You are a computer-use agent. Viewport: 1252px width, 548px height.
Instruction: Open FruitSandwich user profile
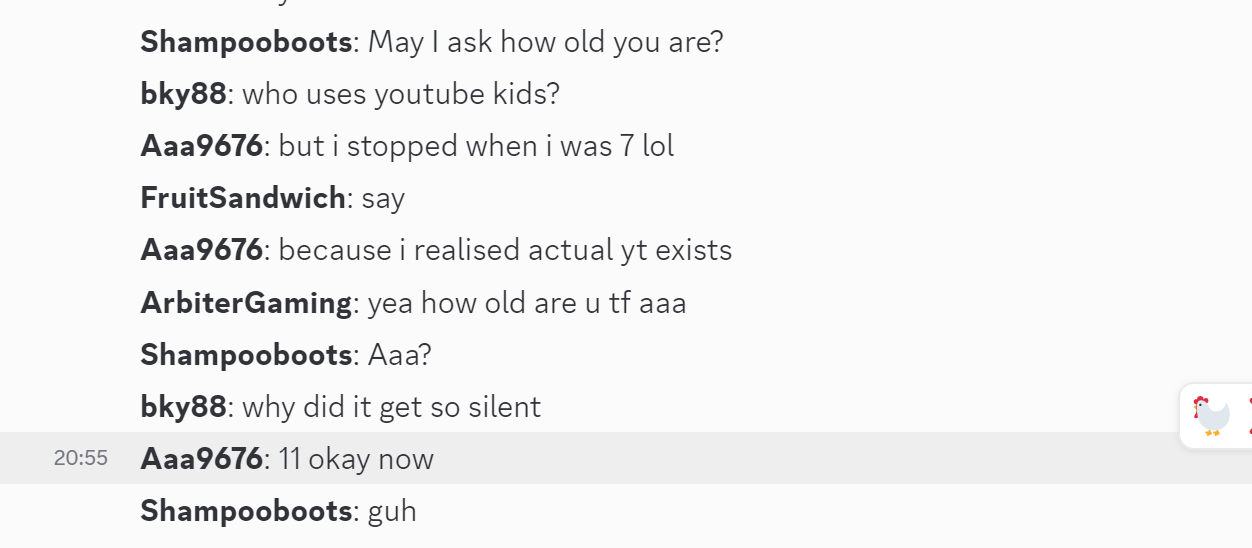243,198
